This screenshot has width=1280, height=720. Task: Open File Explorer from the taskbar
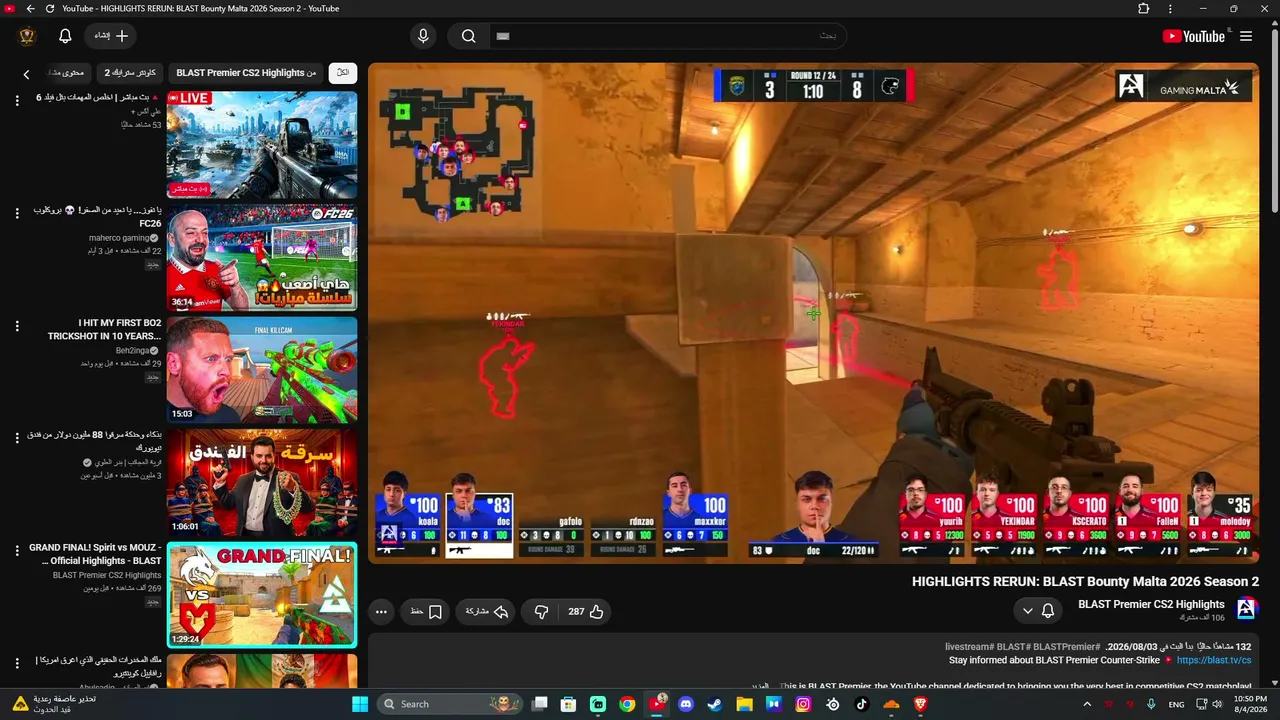coord(744,704)
